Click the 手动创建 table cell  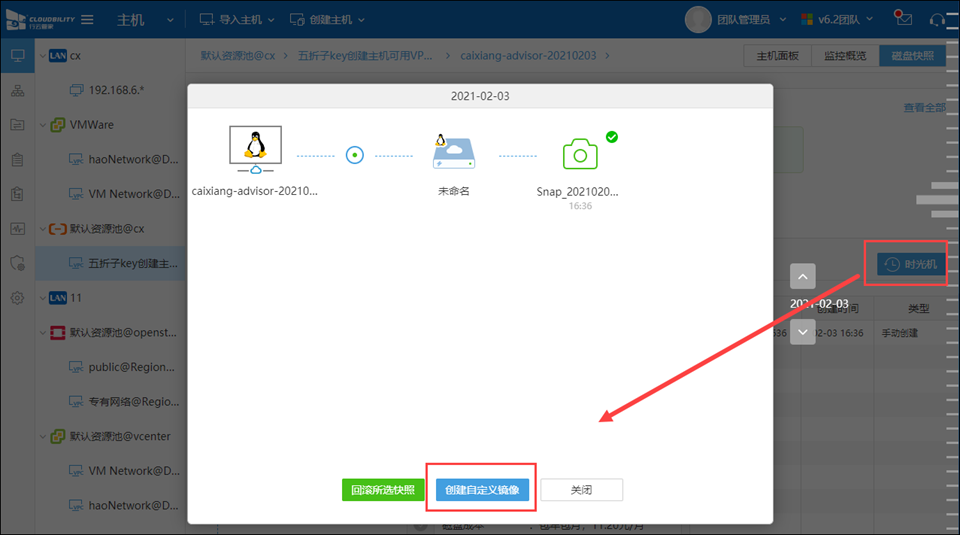pos(899,333)
